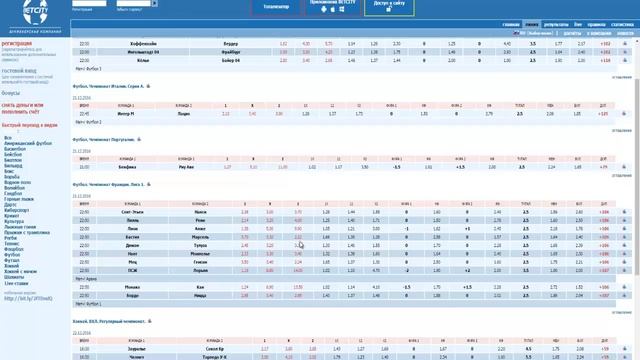Click team name Марсель in Бастия row
This screenshot has width=640, height=360.
[x=200, y=237]
